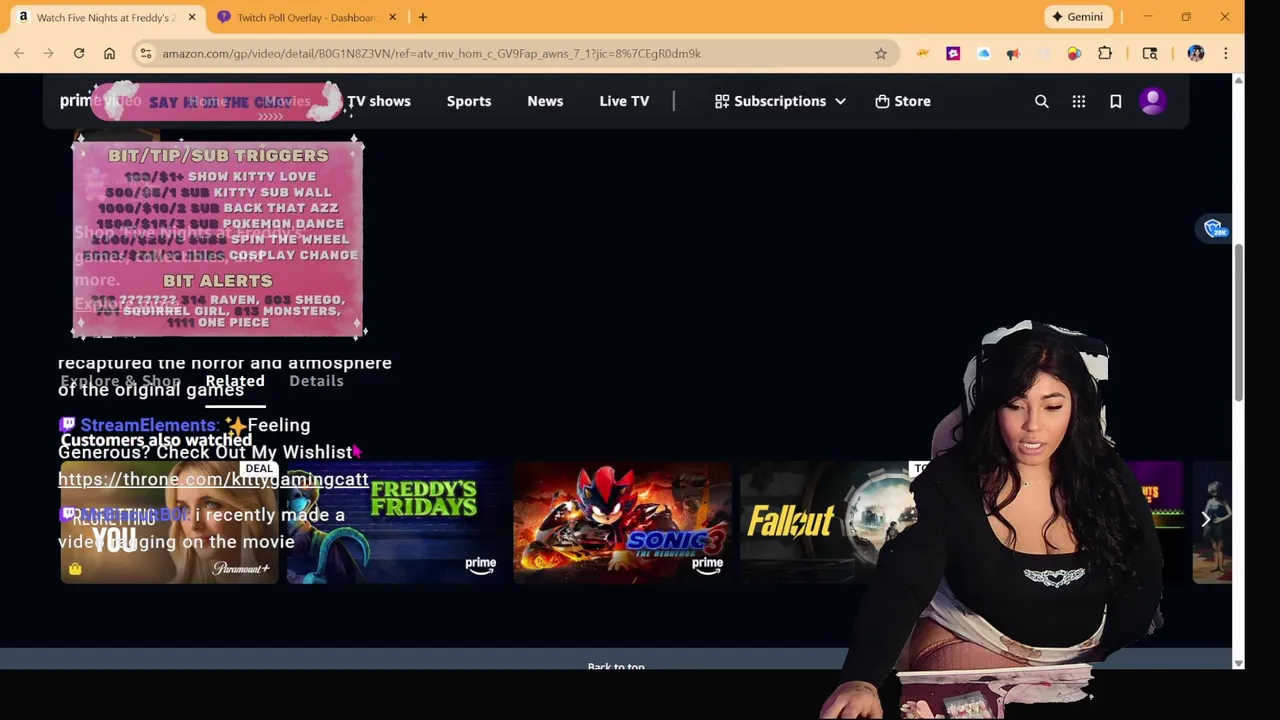Open the Chrome profile avatar
This screenshot has height=720, width=1280.
[x=1196, y=53]
